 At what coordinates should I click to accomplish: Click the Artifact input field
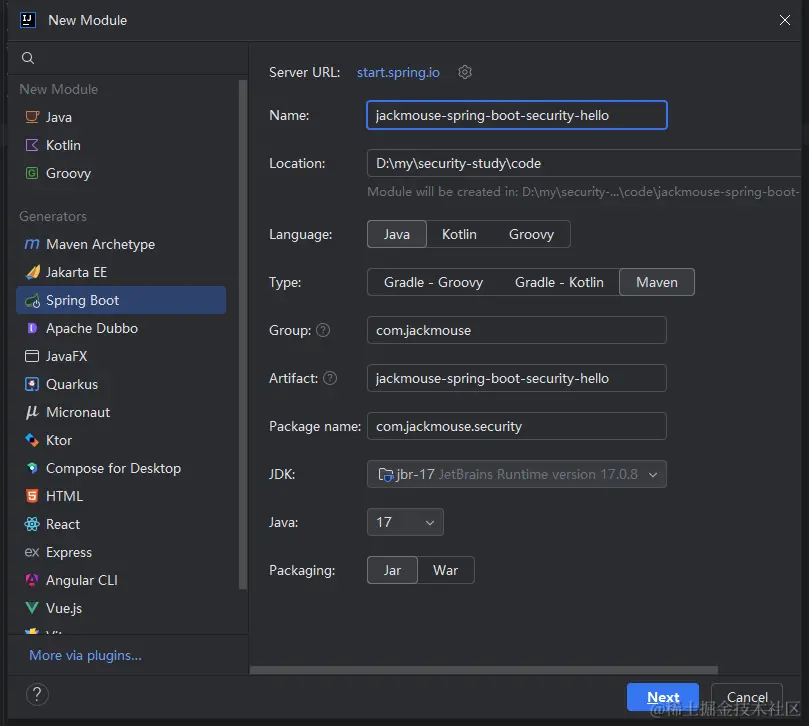(x=517, y=378)
